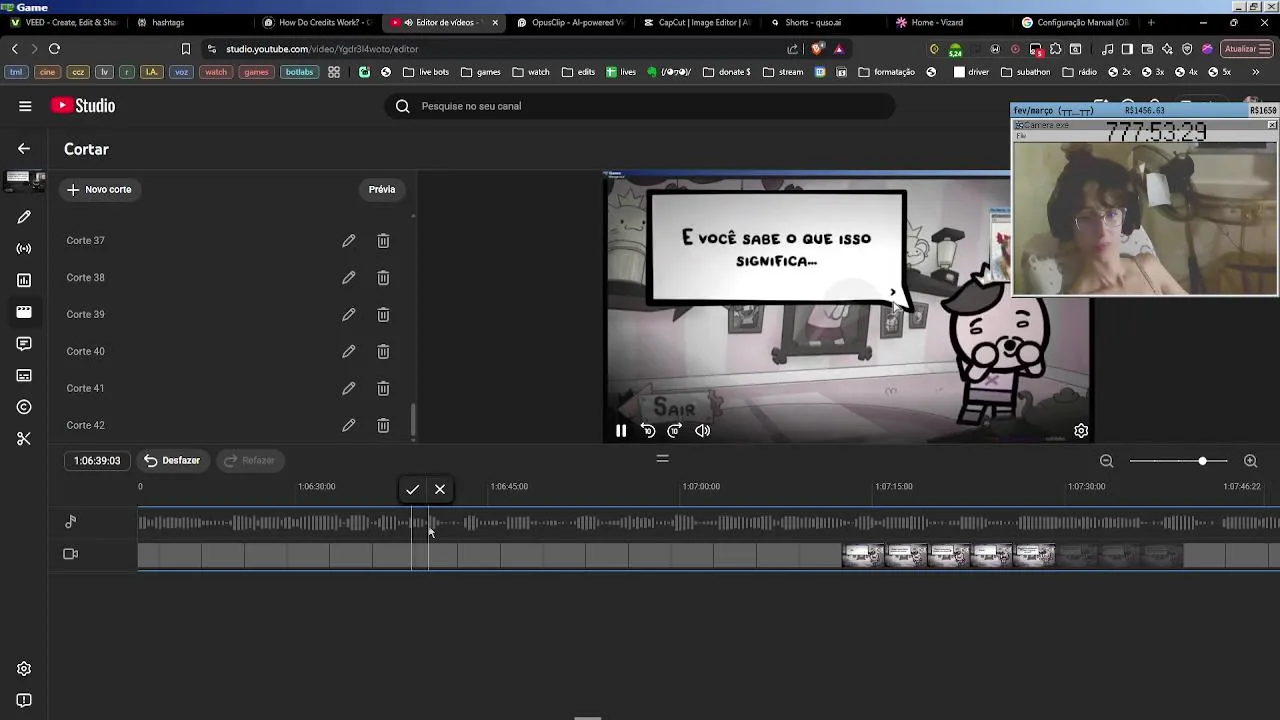This screenshot has height=720, width=1280.
Task: Edit Corte 40 with pencil icon
Action: (x=348, y=352)
